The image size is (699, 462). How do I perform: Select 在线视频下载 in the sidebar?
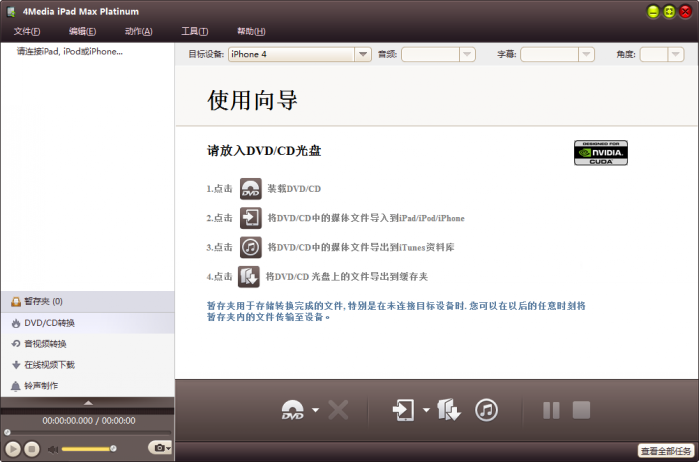pyautogui.click(x=87, y=365)
